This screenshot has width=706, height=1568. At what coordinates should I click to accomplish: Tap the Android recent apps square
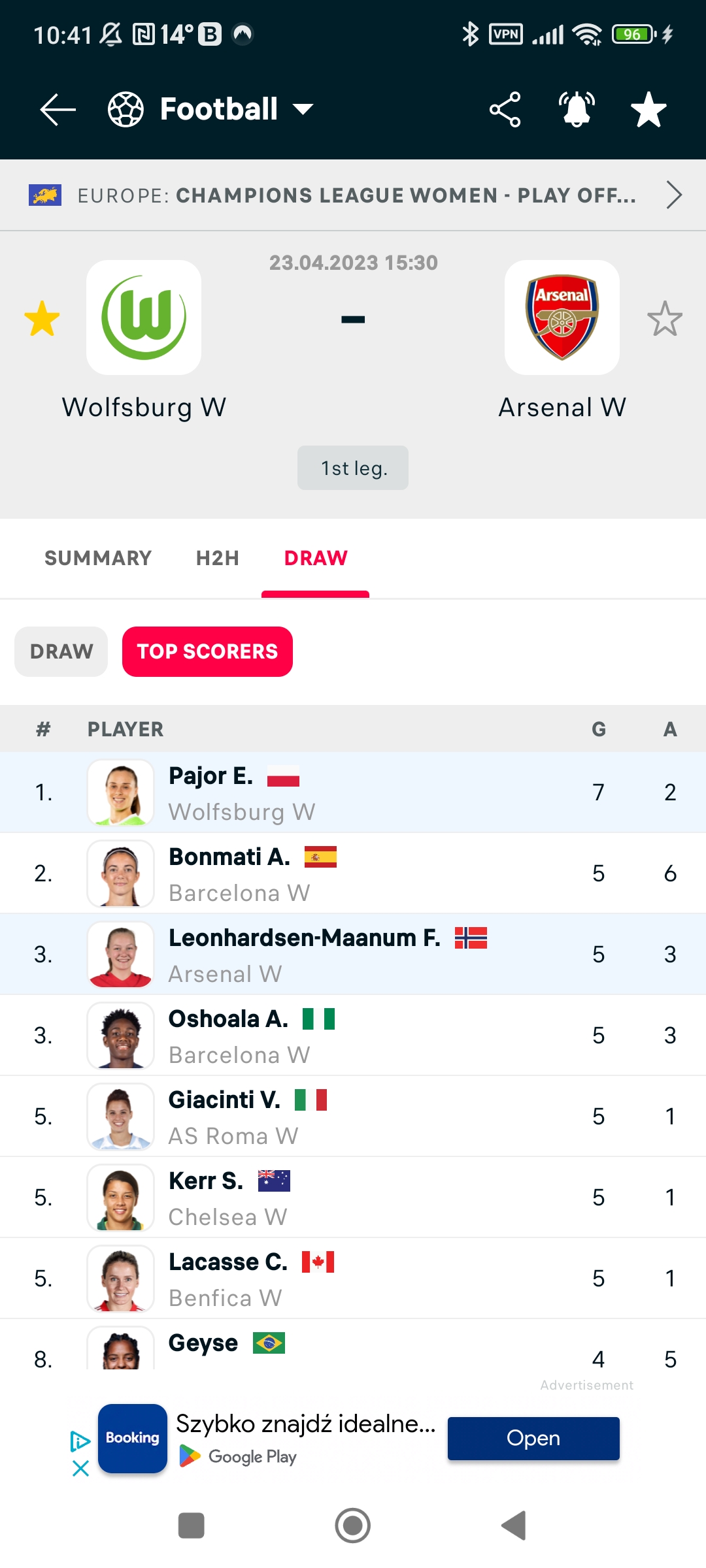pyautogui.click(x=192, y=1526)
